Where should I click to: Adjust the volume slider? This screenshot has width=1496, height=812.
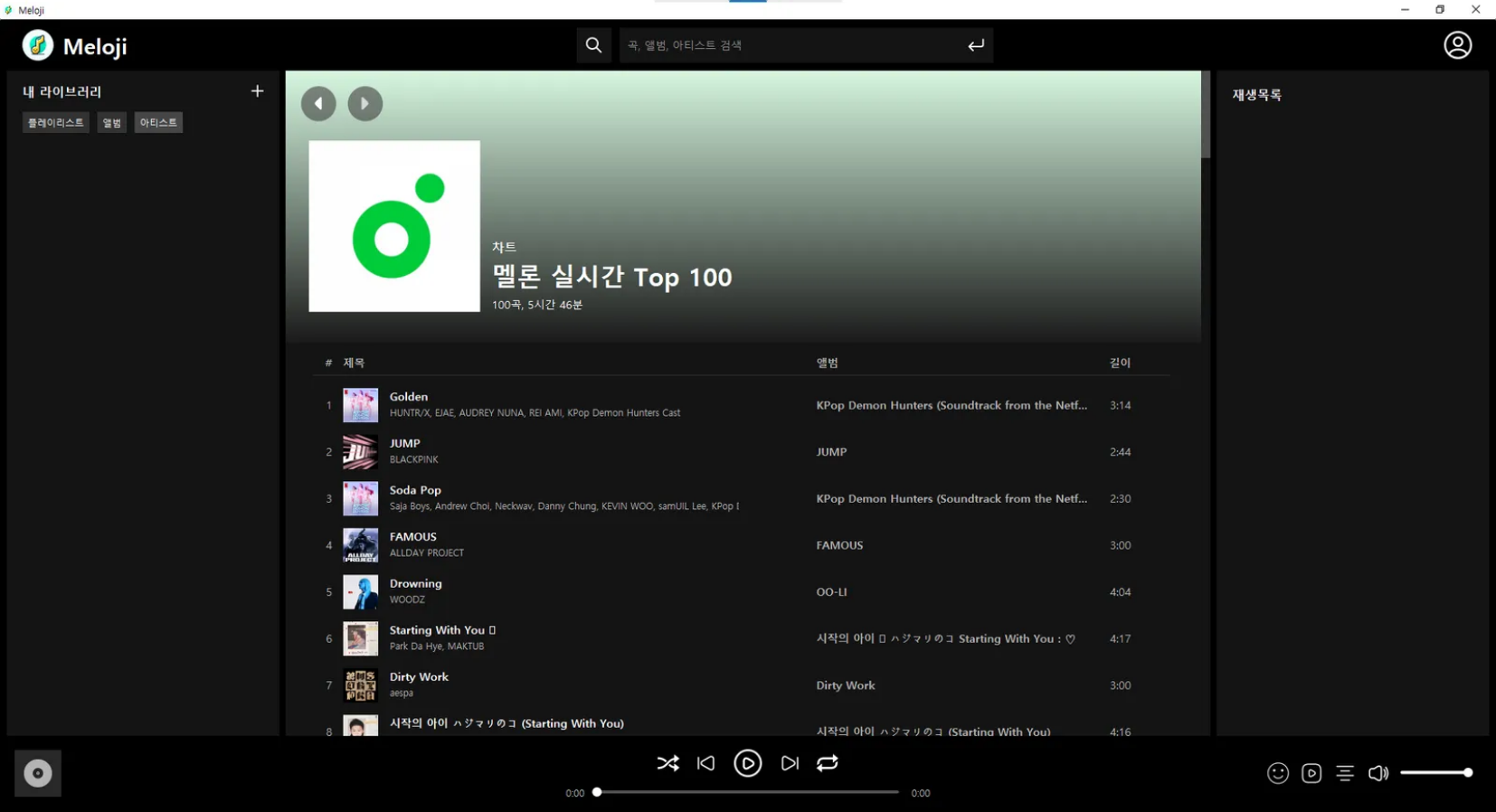[x=1436, y=773]
